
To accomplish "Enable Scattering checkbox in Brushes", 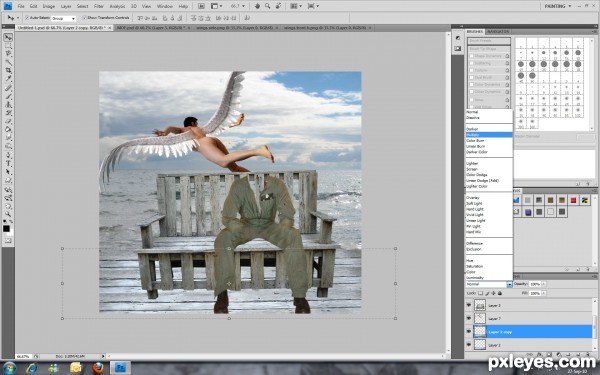I will 472,64.
